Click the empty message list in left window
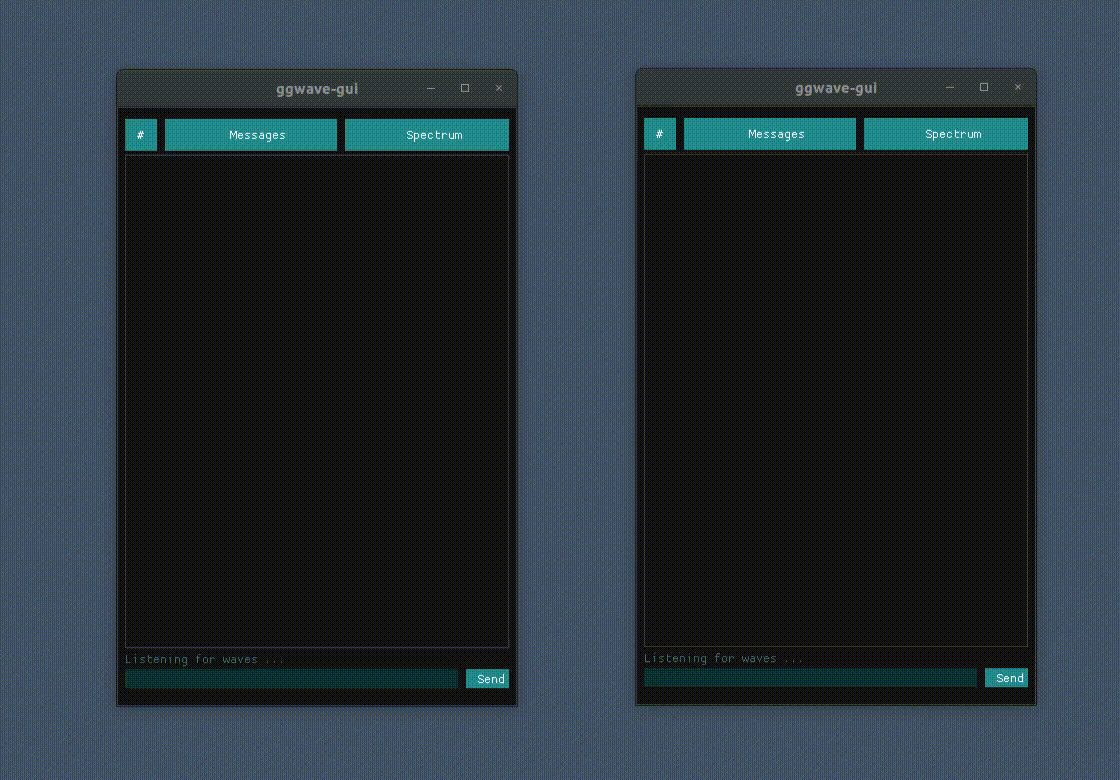 (317, 400)
